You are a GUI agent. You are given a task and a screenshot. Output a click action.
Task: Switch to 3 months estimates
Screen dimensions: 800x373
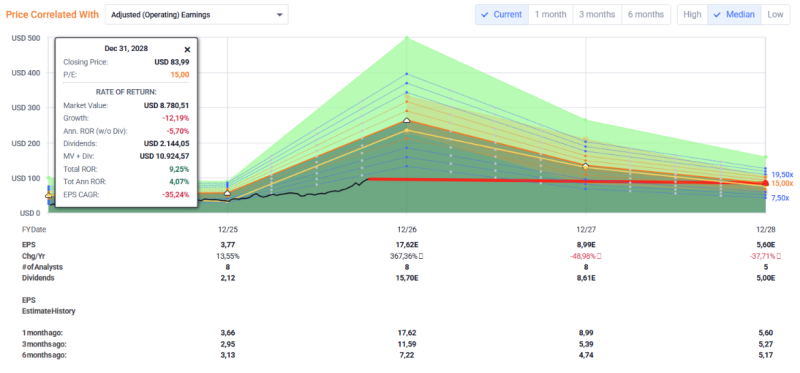[x=597, y=14]
